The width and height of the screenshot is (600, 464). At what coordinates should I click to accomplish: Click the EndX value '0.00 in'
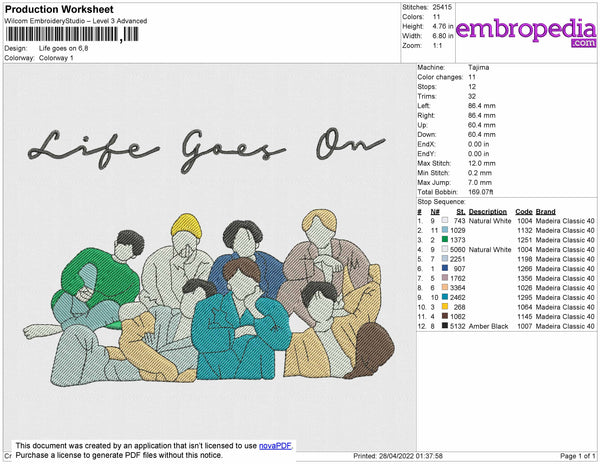[x=478, y=144]
